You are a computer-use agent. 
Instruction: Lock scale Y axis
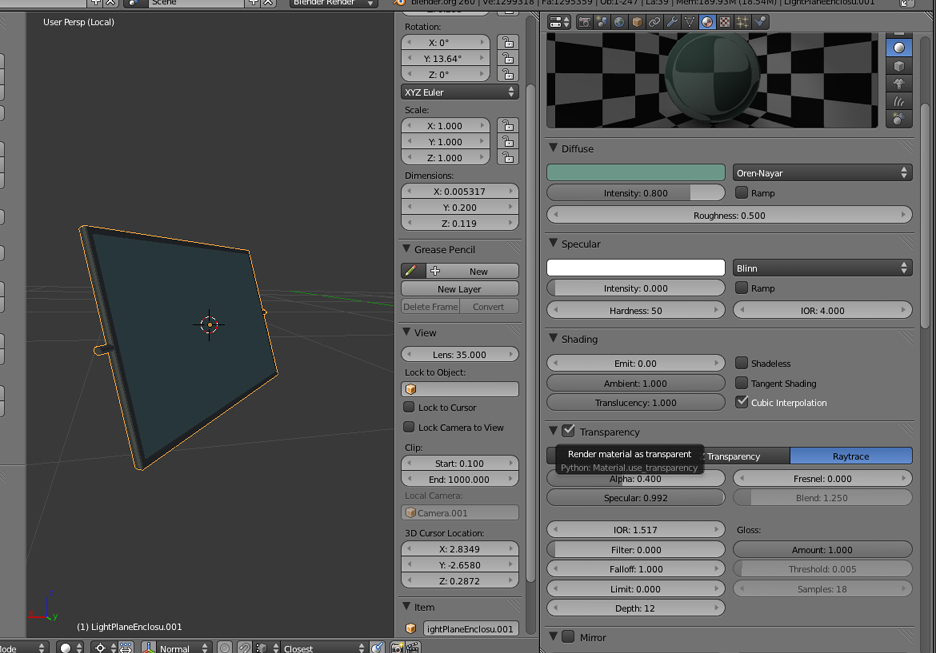[507, 141]
